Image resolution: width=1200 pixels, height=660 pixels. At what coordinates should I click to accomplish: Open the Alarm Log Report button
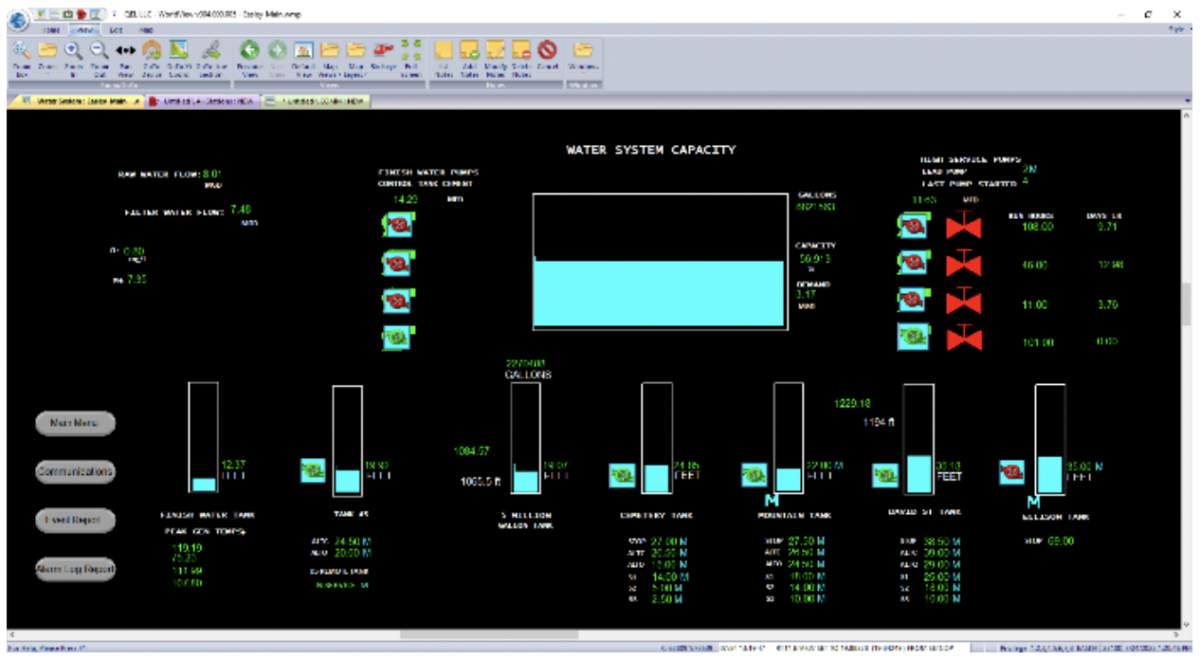(x=76, y=569)
